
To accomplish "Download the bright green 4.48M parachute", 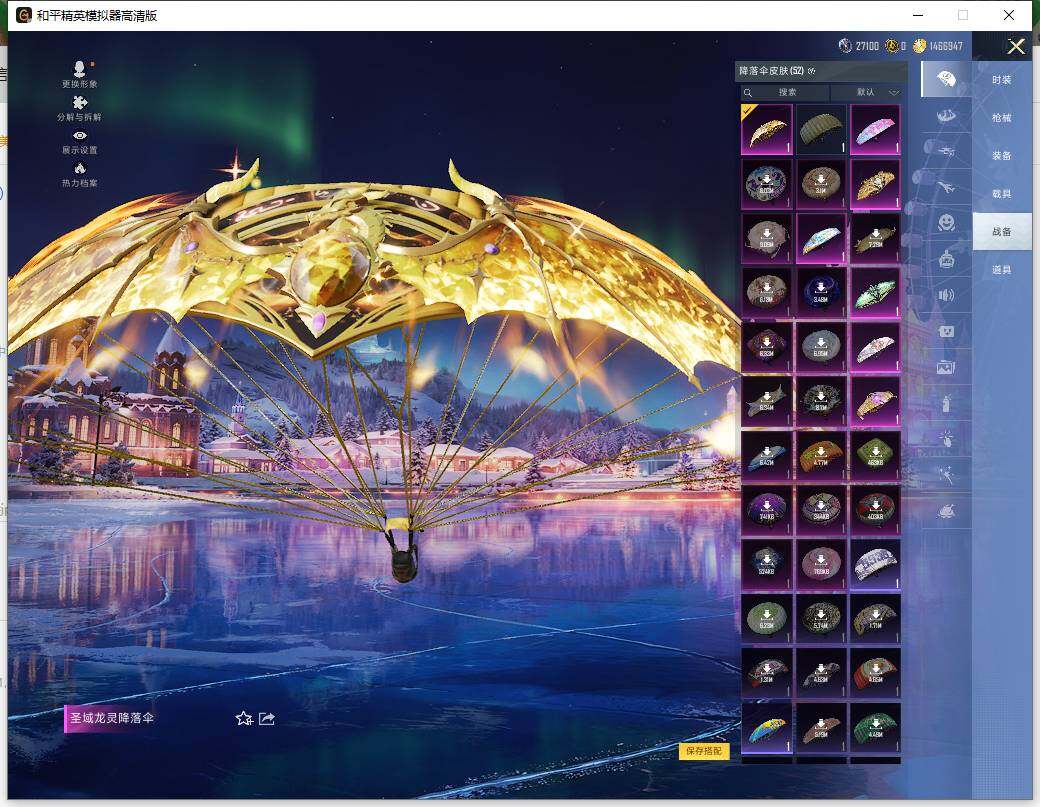I will point(876,728).
